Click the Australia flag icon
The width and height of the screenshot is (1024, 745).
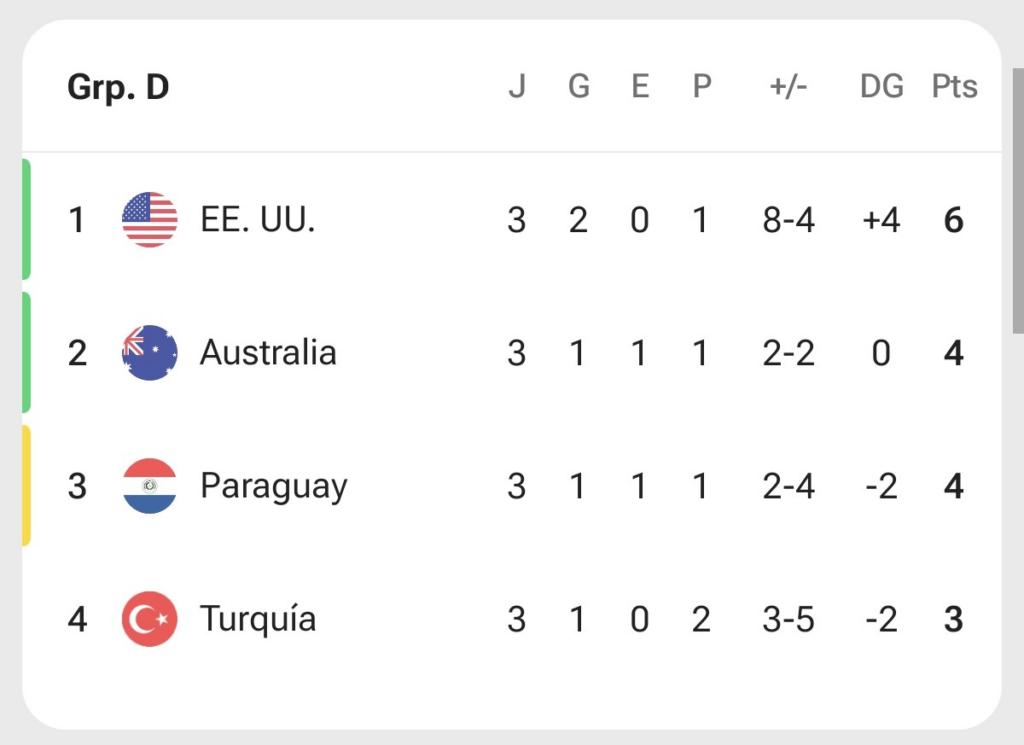point(150,353)
